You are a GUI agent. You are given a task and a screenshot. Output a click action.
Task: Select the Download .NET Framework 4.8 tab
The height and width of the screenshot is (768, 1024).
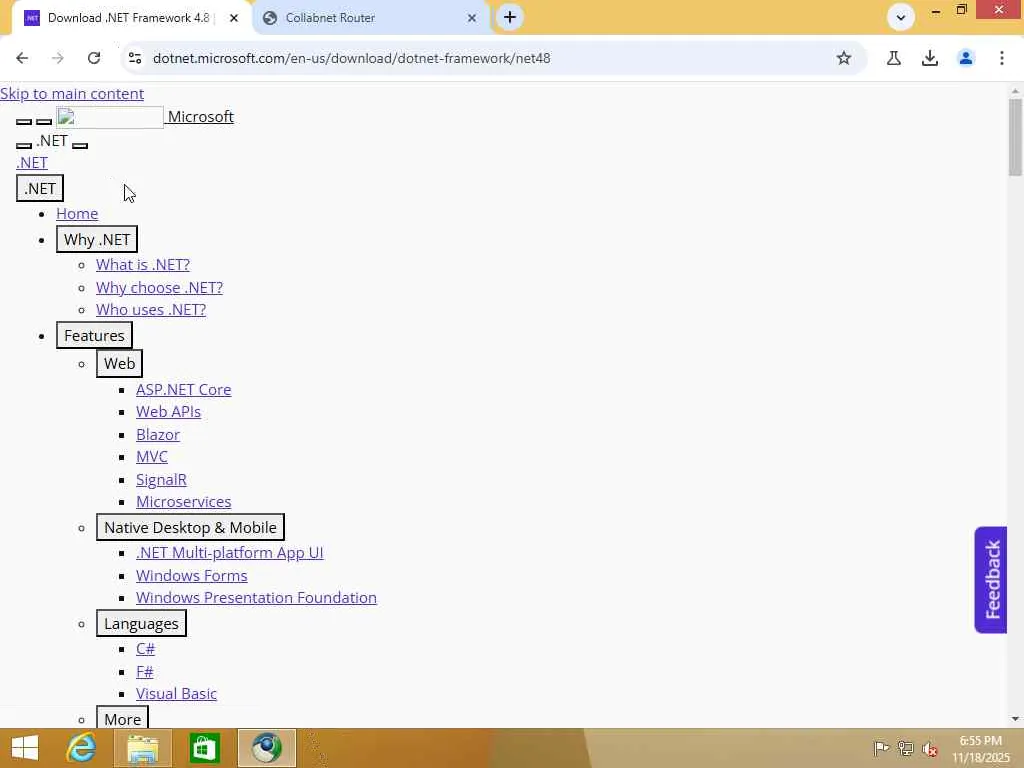click(x=131, y=18)
